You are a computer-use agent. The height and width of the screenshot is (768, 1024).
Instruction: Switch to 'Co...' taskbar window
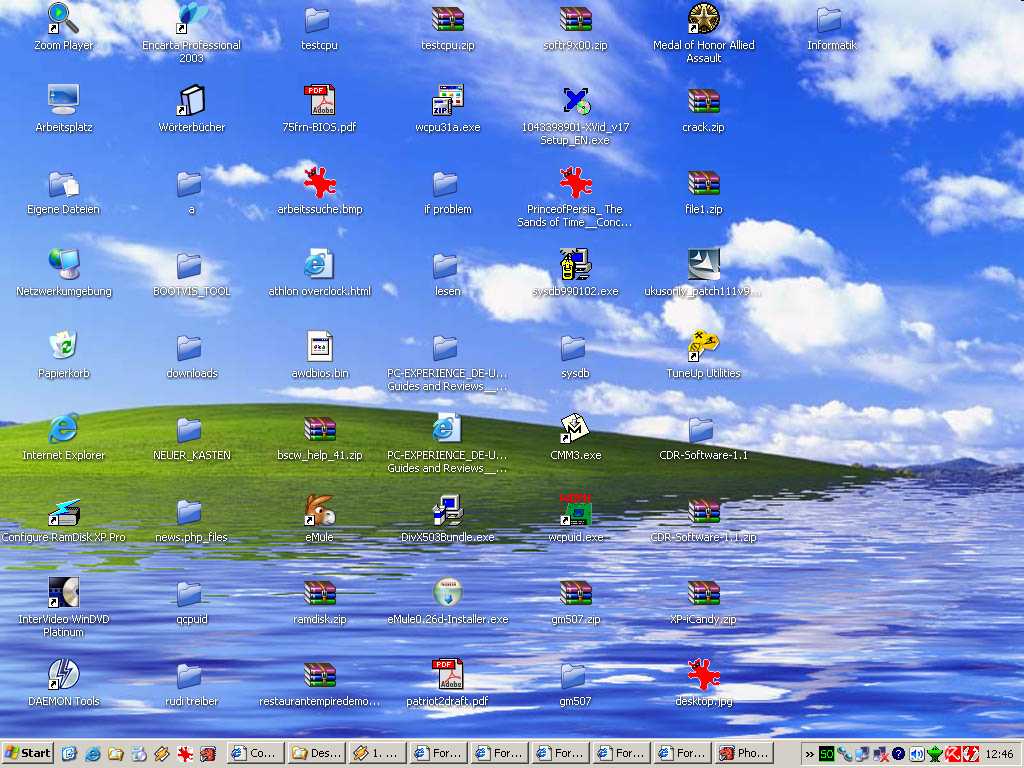click(256, 753)
